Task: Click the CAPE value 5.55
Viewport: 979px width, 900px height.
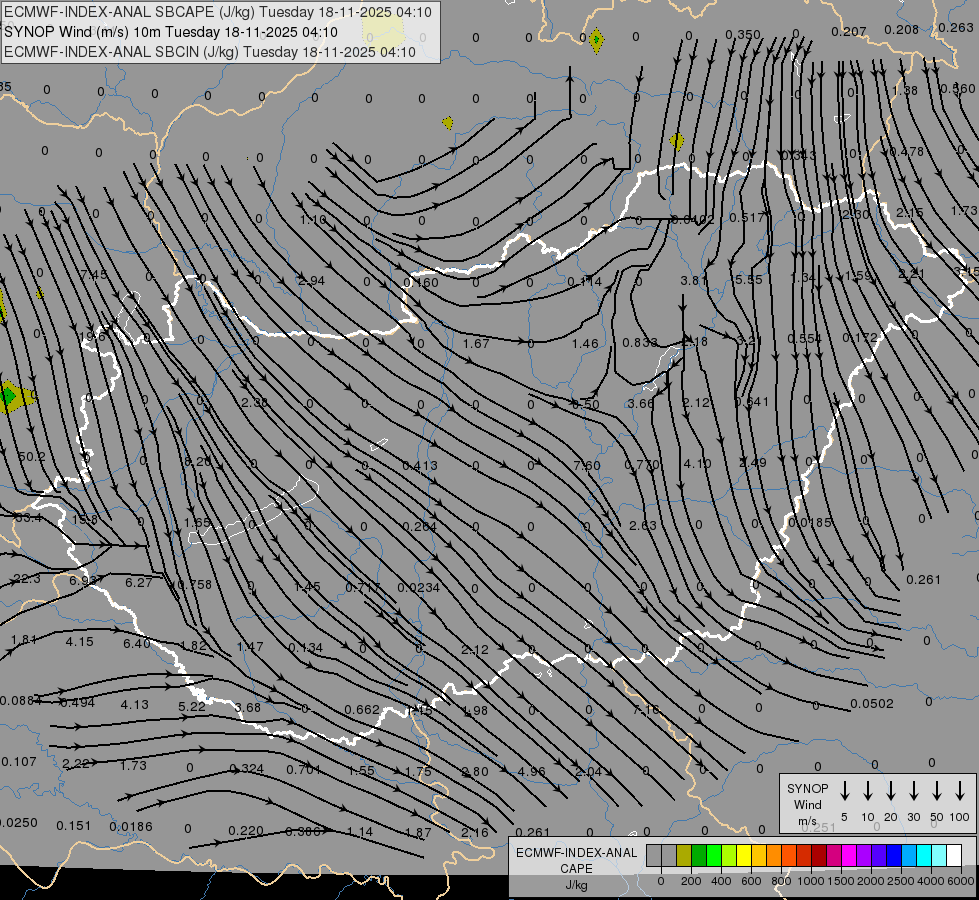Action: coord(749,279)
